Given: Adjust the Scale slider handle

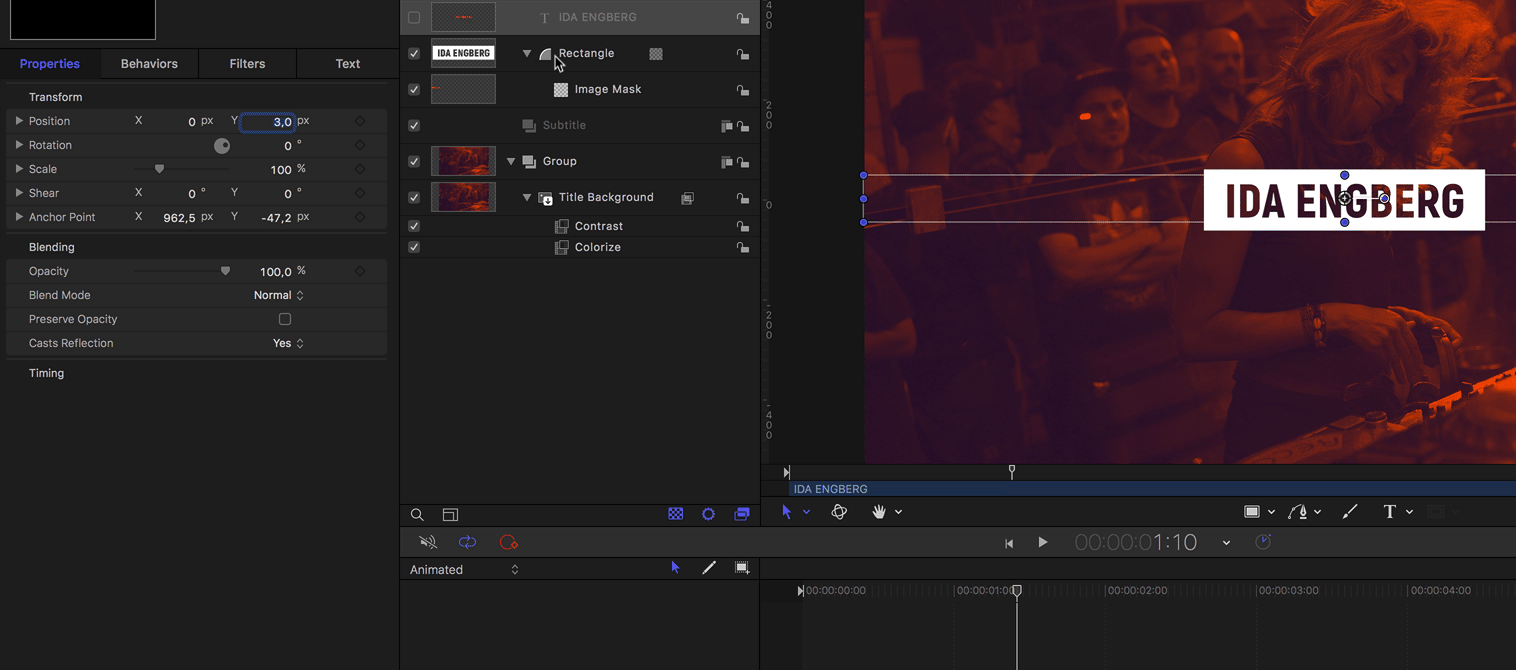Looking at the screenshot, I should coord(159,169).
